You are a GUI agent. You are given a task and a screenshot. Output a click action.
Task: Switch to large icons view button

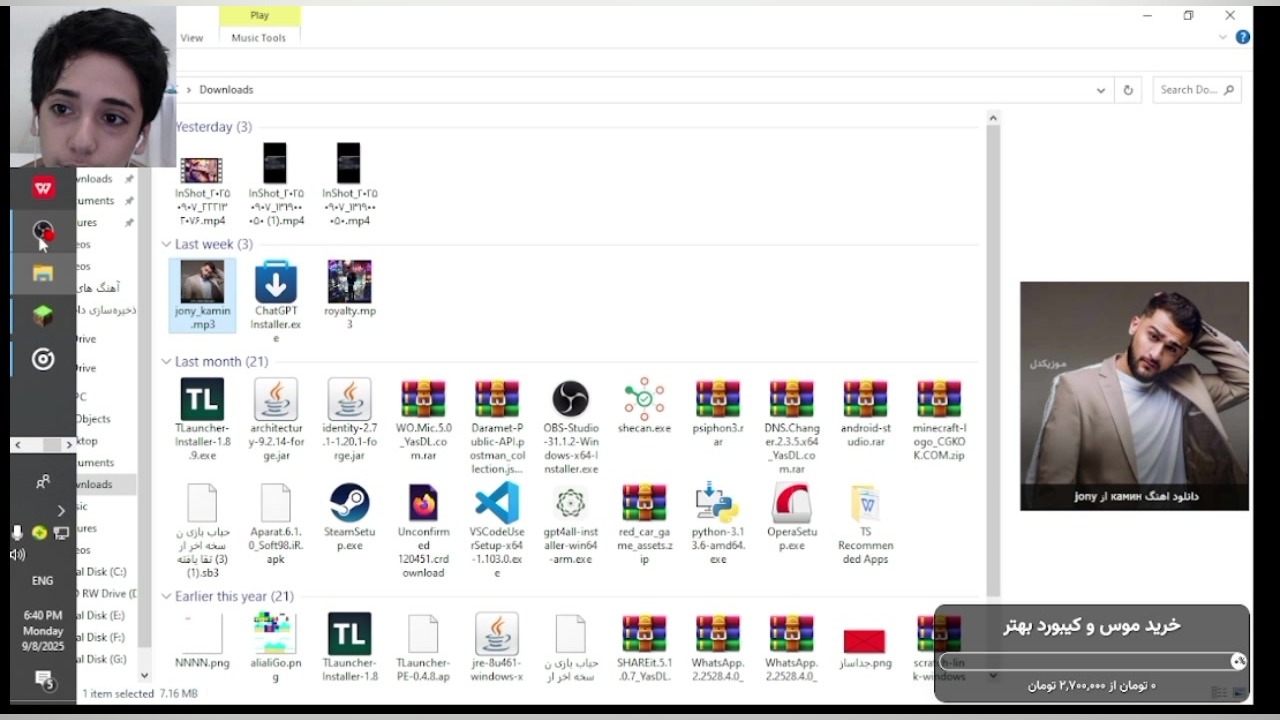pos(1240,692)
